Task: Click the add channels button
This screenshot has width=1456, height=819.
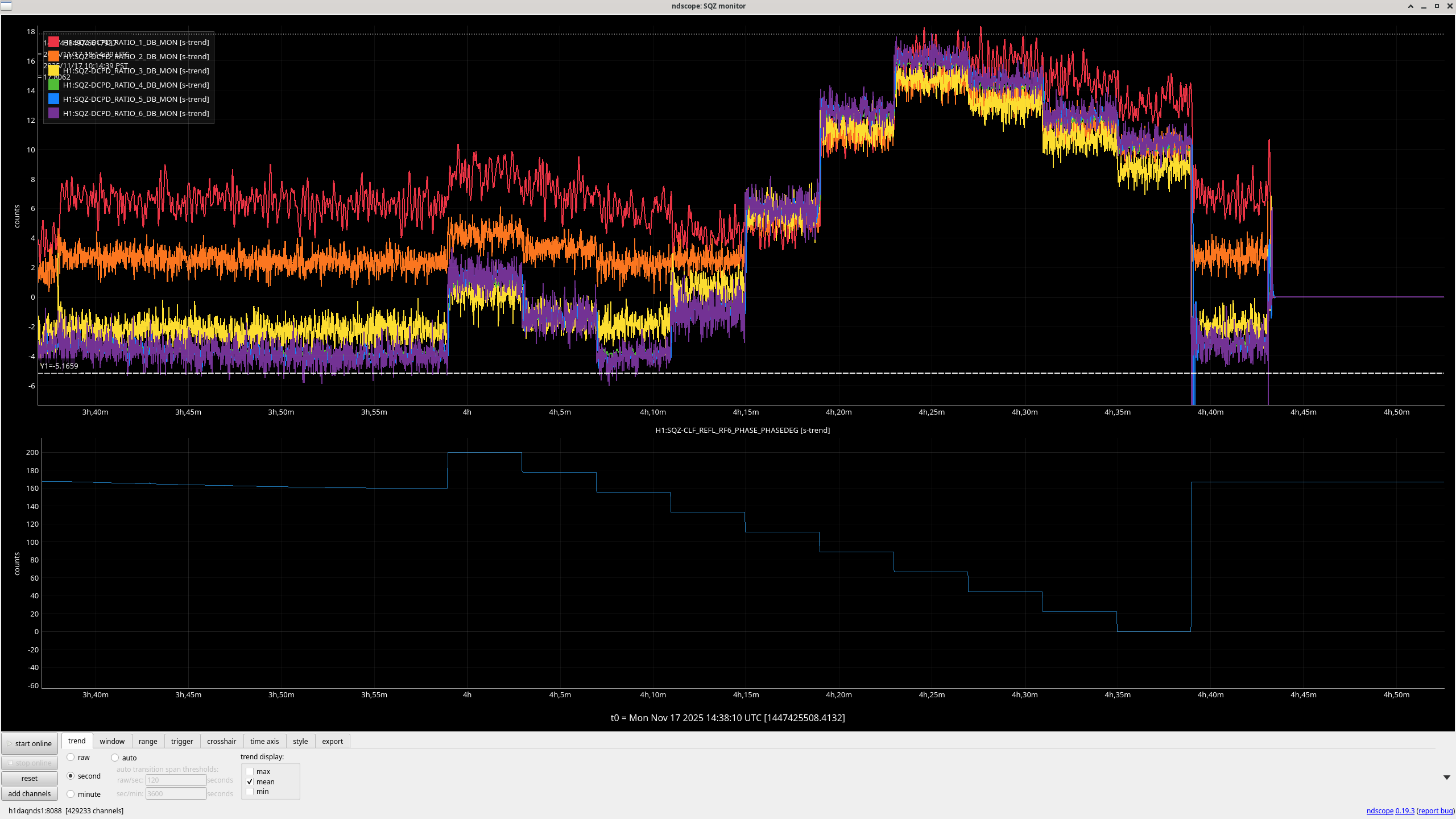Action: (x=30, y=793)
